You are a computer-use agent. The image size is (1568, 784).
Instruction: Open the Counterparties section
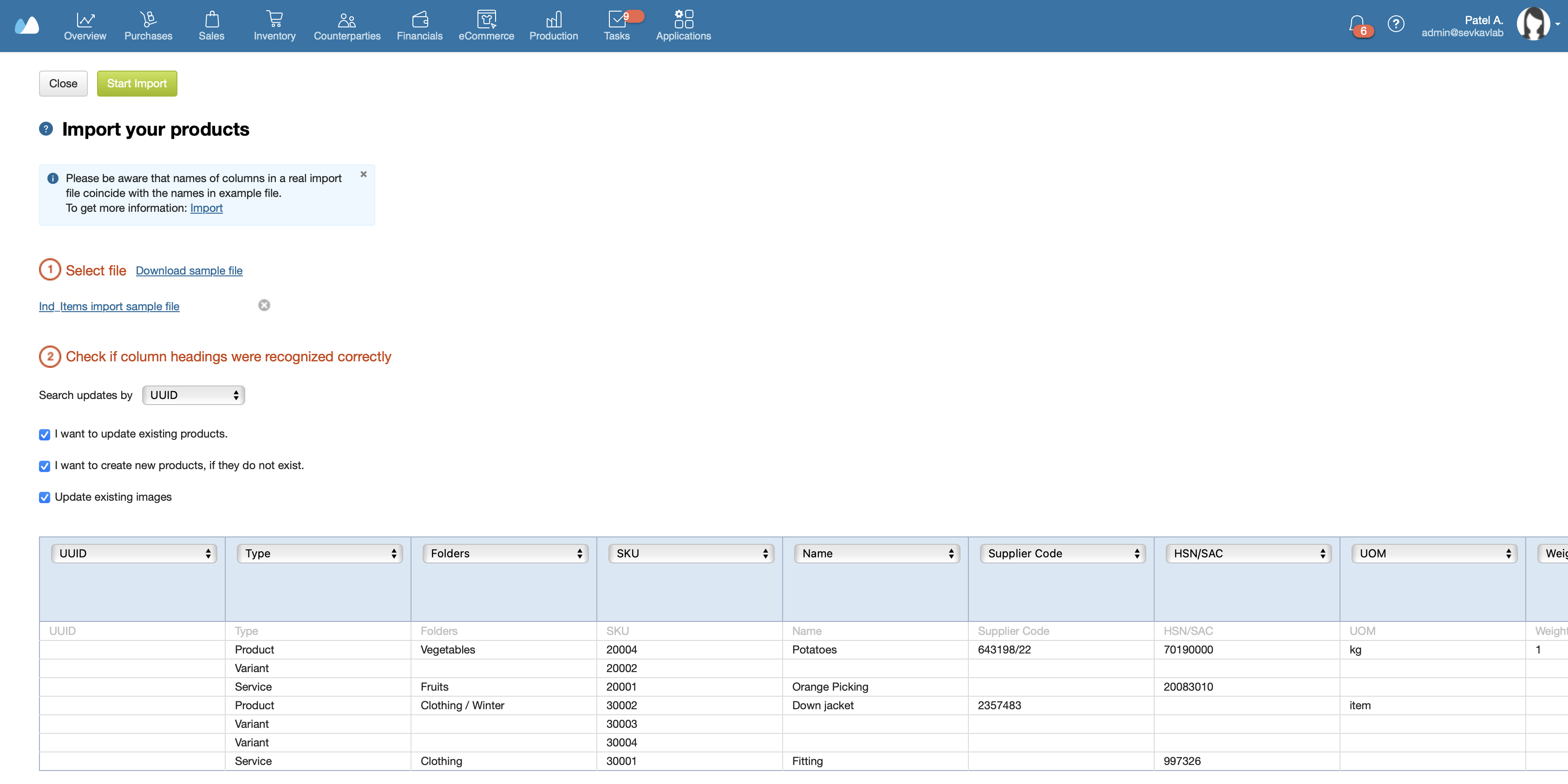[x=347, y=26]
